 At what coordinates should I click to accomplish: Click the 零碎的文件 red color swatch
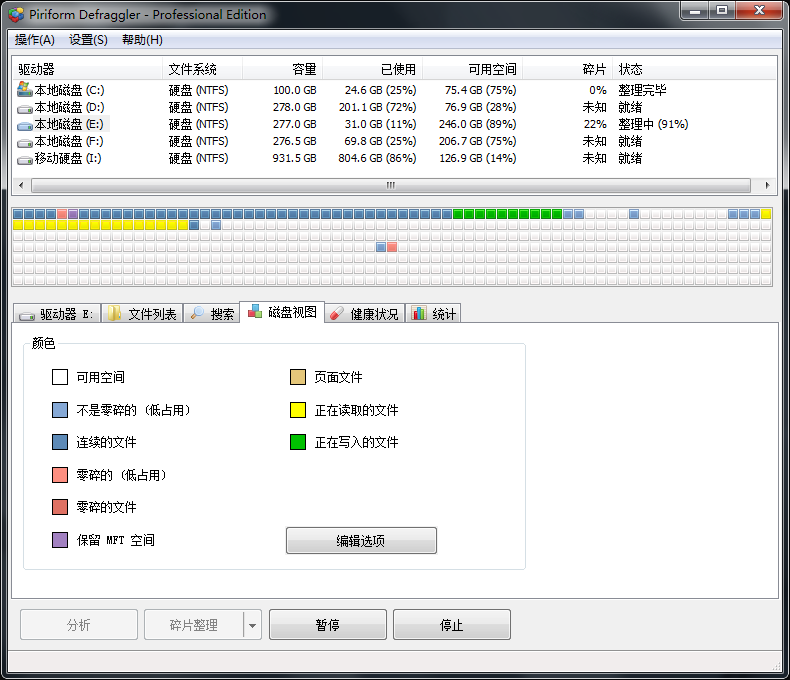[x=60, y=507]
